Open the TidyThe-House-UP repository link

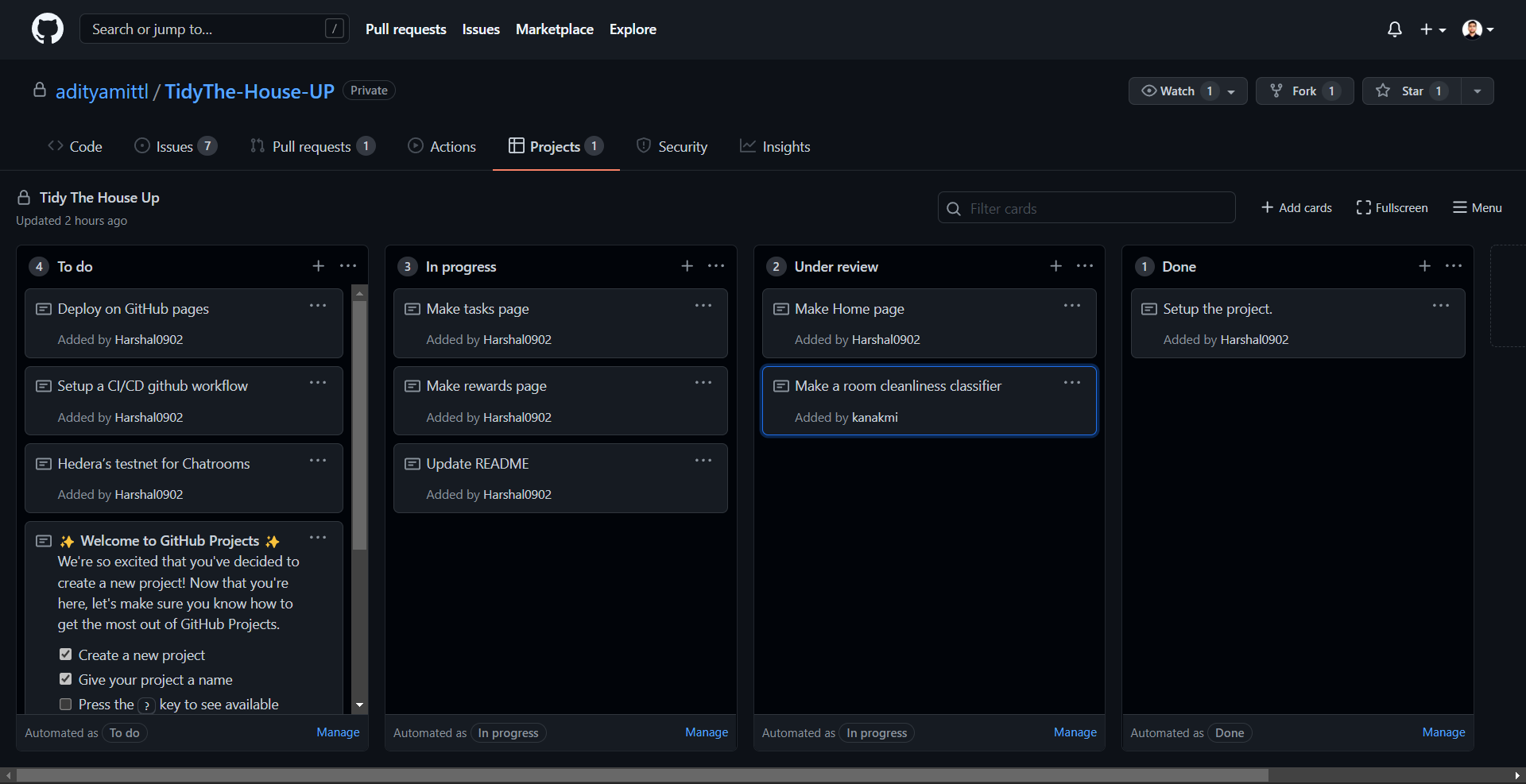click(250, 91)
